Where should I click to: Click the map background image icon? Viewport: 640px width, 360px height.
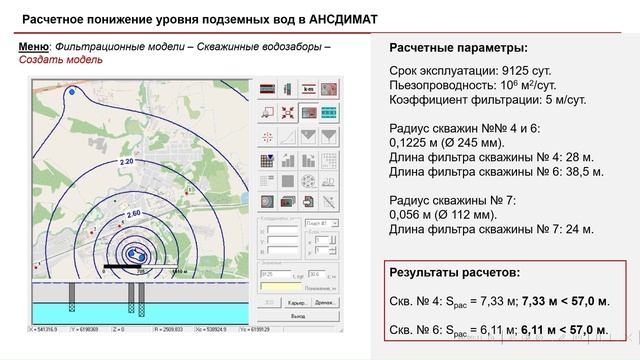pos(329,89)
